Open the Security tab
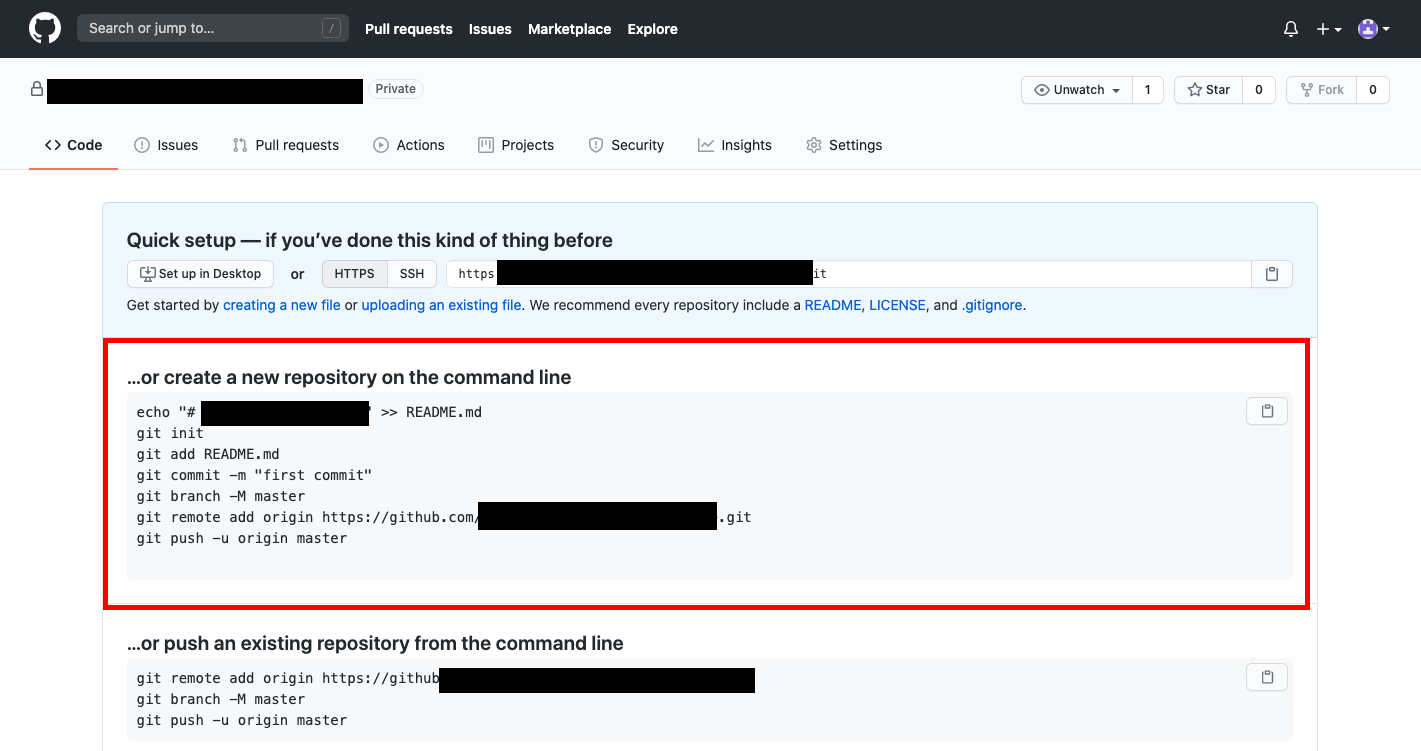Screen dimensions: 1421x751 [626, 145]
